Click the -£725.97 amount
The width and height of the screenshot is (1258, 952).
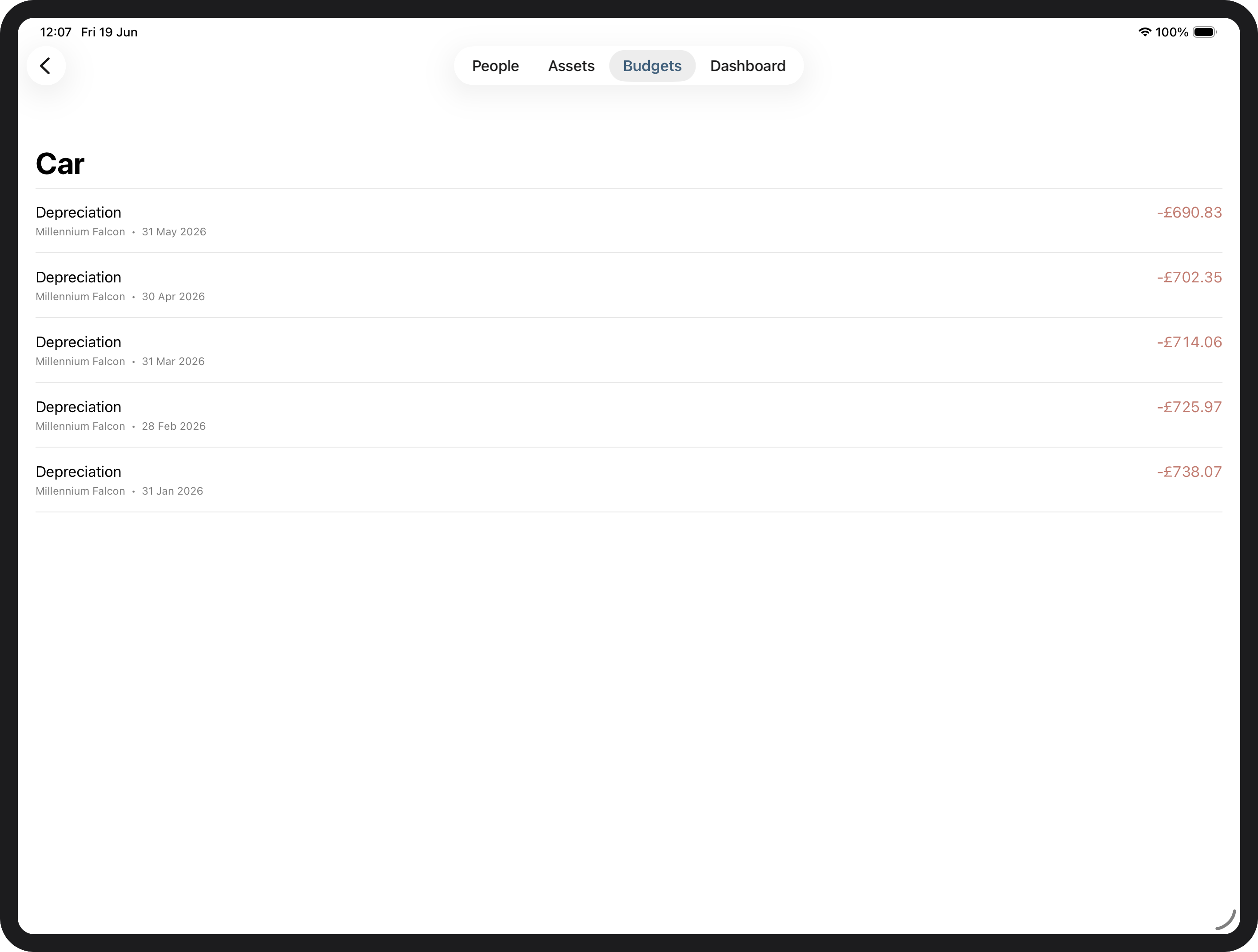pyautogui.click(x=1189, y=407)
